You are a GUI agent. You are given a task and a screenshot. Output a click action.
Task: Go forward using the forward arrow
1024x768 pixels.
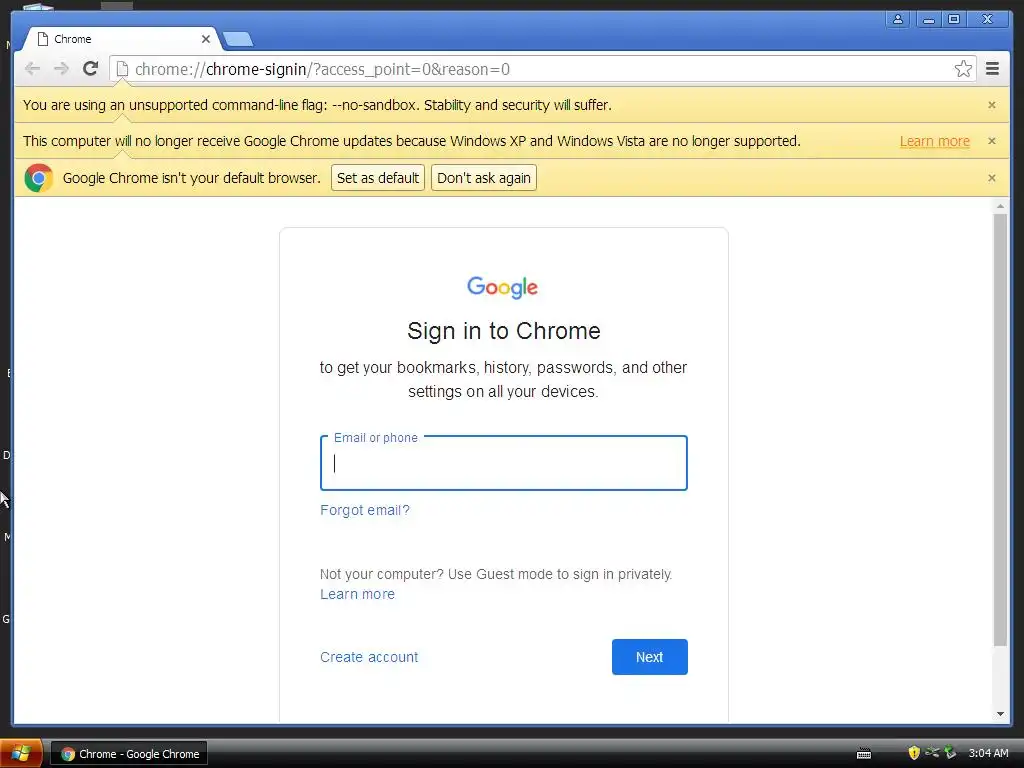pyautogui.click(x=61, y=69)
